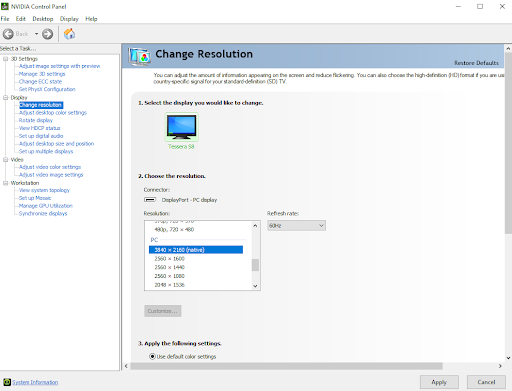Viewport: 512px width, 391px height.
Task: Click the System Information NVIDIA icon
Action: (7, 382)
